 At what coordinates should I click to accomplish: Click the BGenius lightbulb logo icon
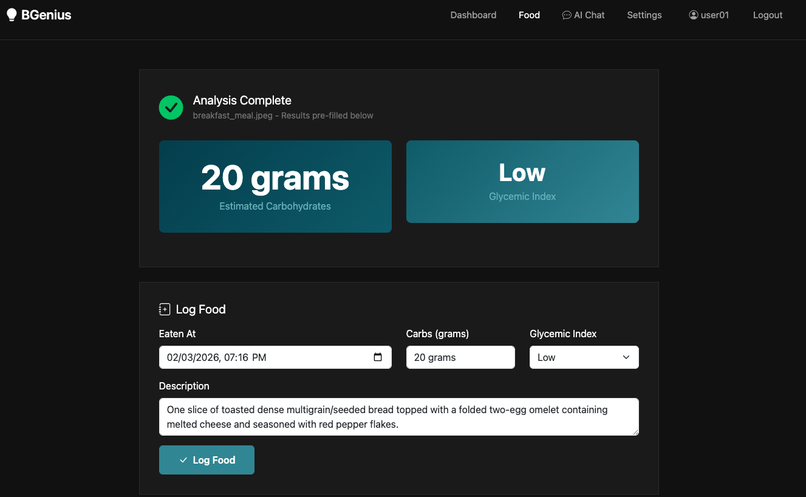(x=11, y=15)
